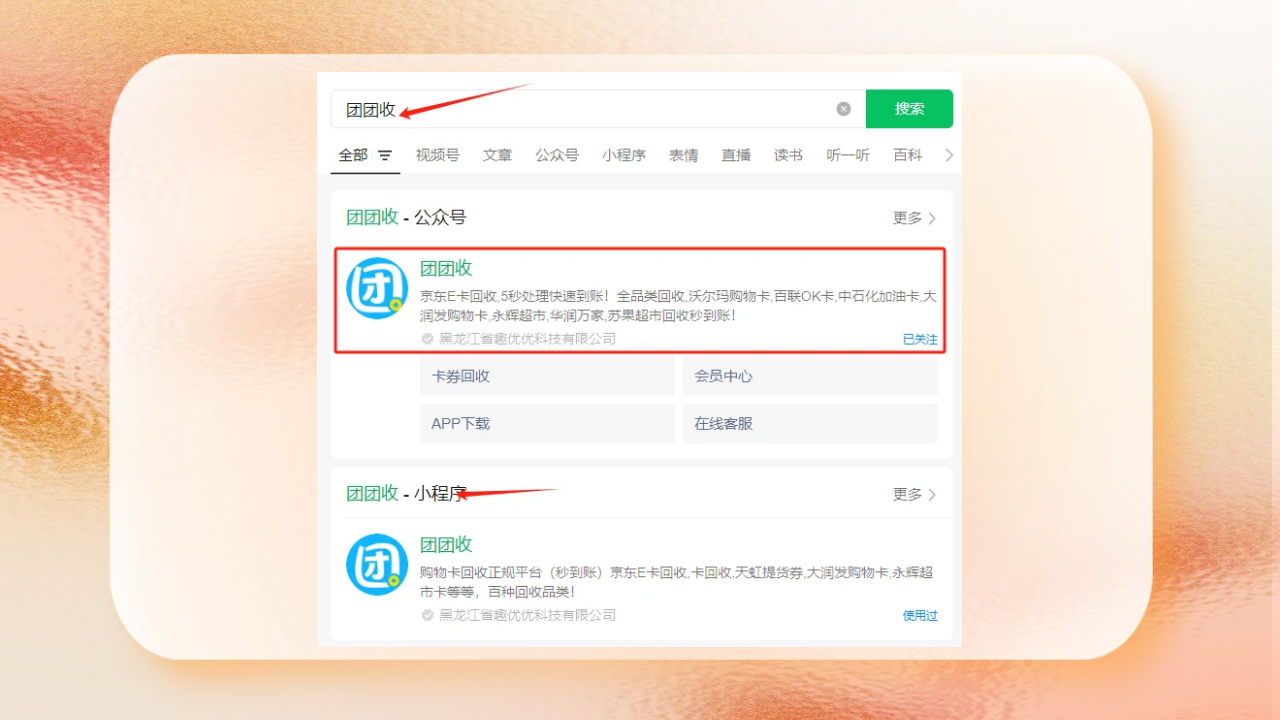Screen dimensions: 1280x720
Task: Switch to the 直播 tab
Action: [736, 155]
